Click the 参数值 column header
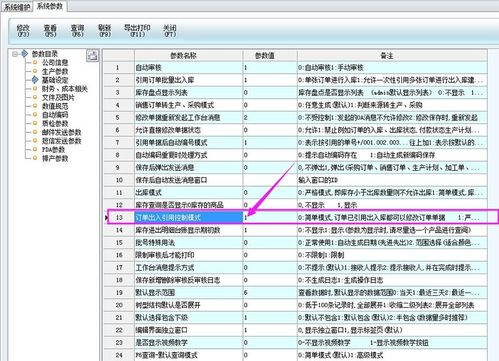The image size is (499, 361). [270, 56]
